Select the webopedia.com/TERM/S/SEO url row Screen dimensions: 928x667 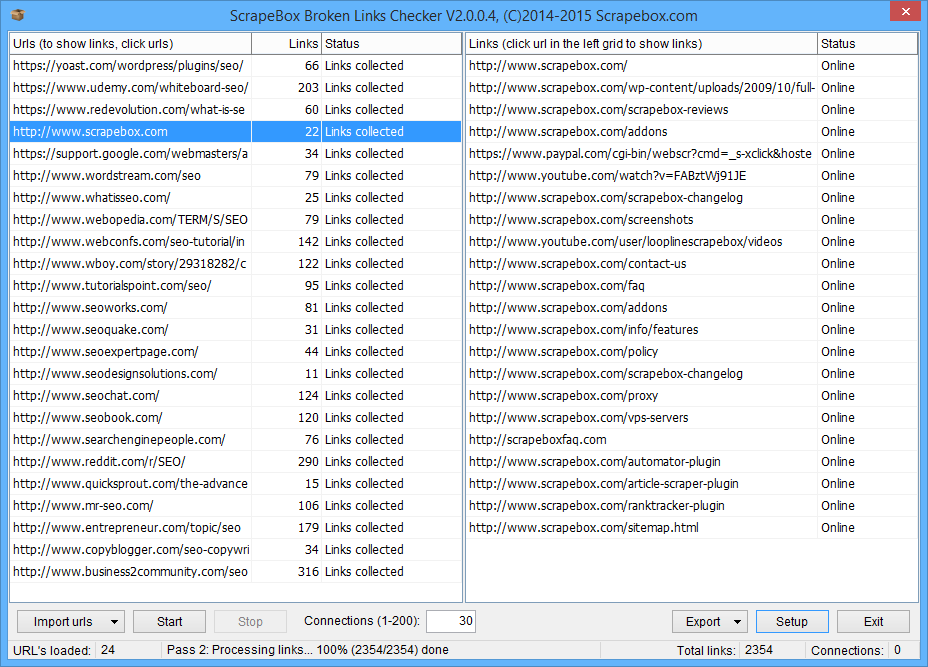pyautogui.click(x=235, y=220)
